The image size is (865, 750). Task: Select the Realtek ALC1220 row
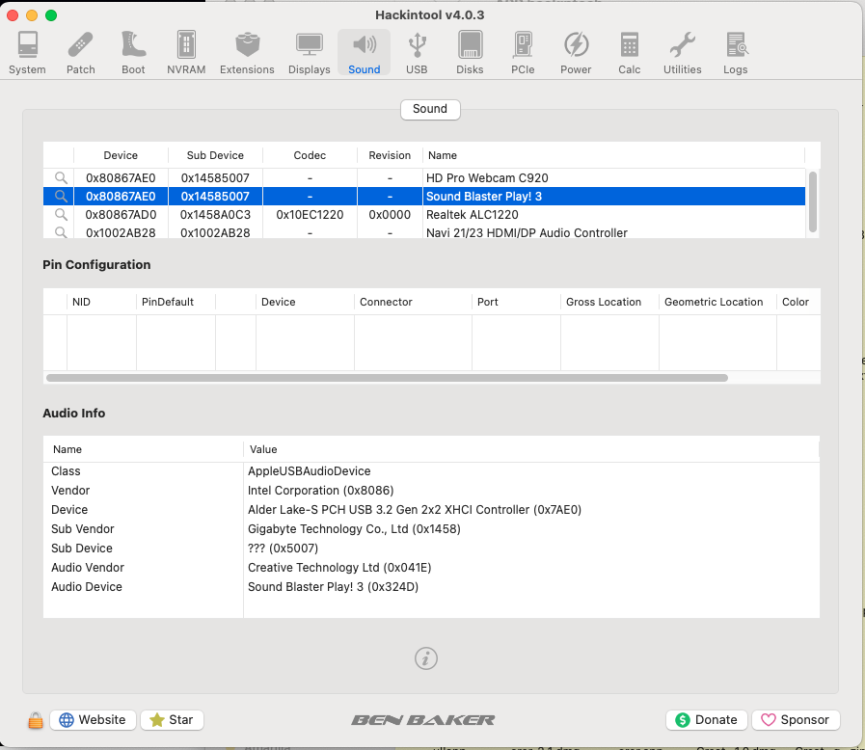[x=424, y=215]
